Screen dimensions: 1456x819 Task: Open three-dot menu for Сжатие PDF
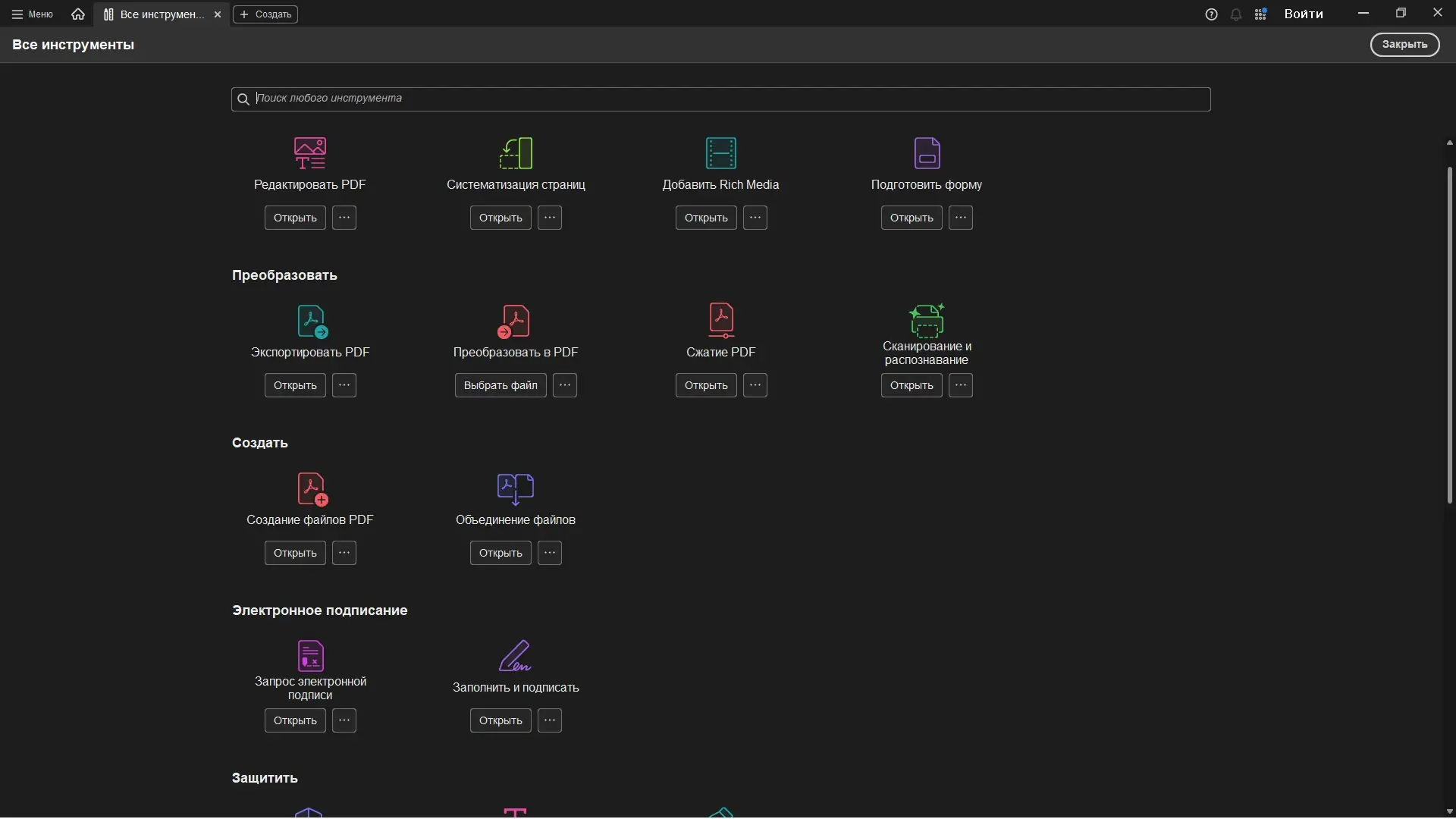(x=755, y=385)
